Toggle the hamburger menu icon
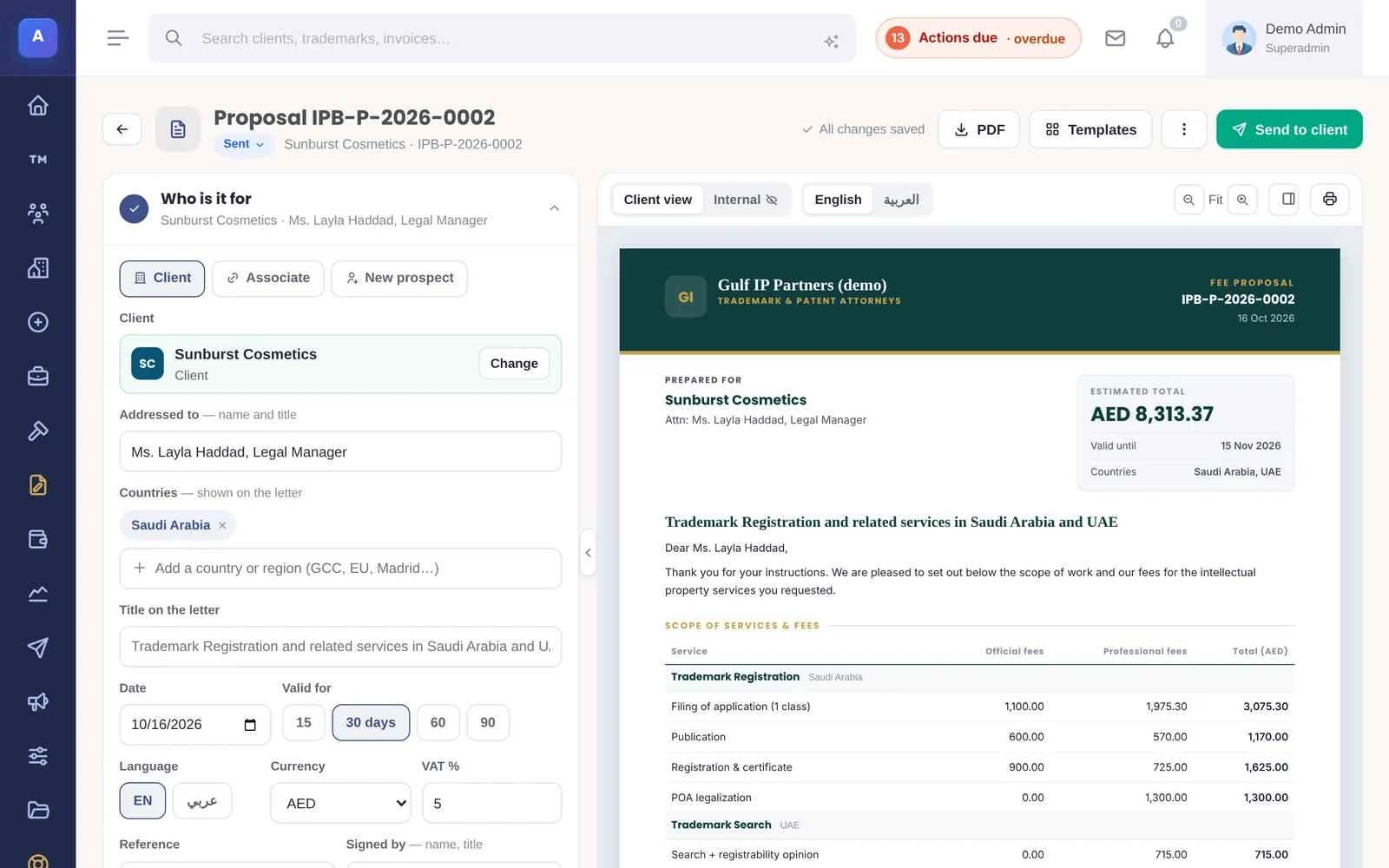 [x=118, y=38]
